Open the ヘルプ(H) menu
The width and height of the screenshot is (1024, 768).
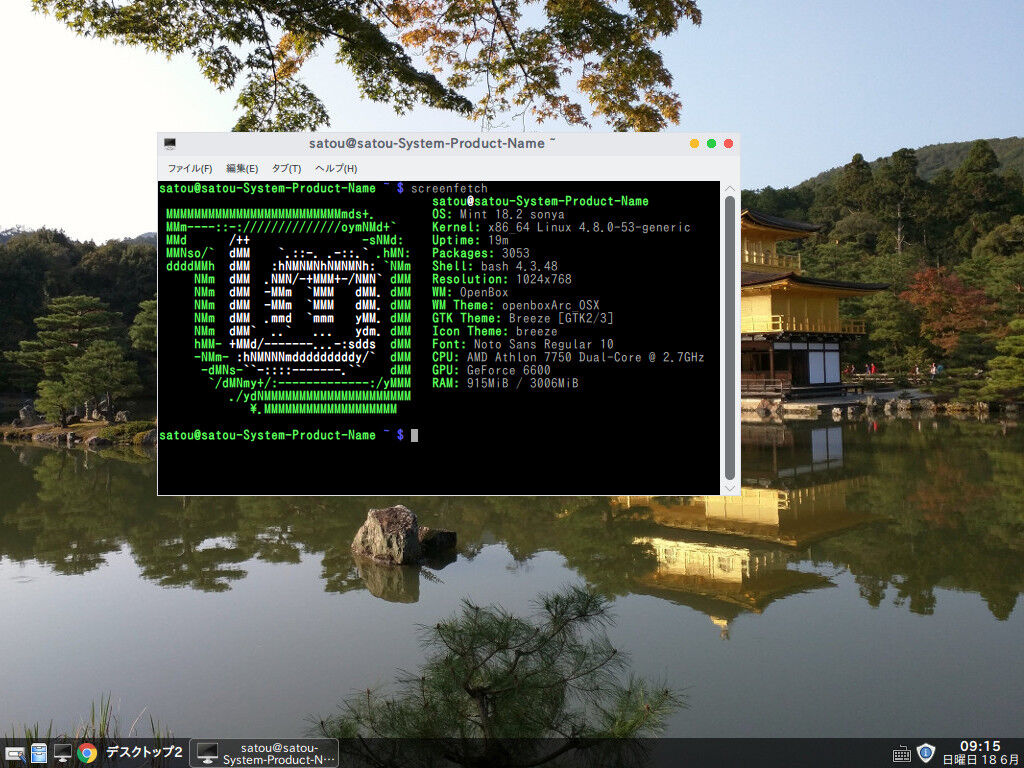pyautogui.click(x=334, y=167)
